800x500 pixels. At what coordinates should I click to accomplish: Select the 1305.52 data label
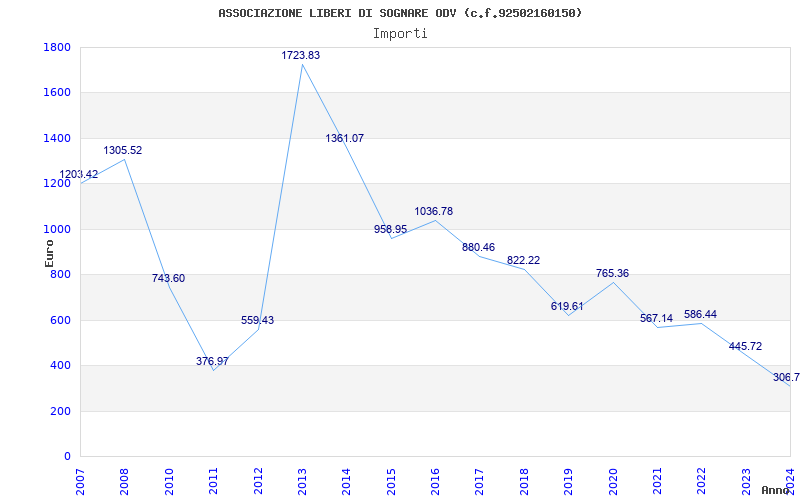coord(123,151)
